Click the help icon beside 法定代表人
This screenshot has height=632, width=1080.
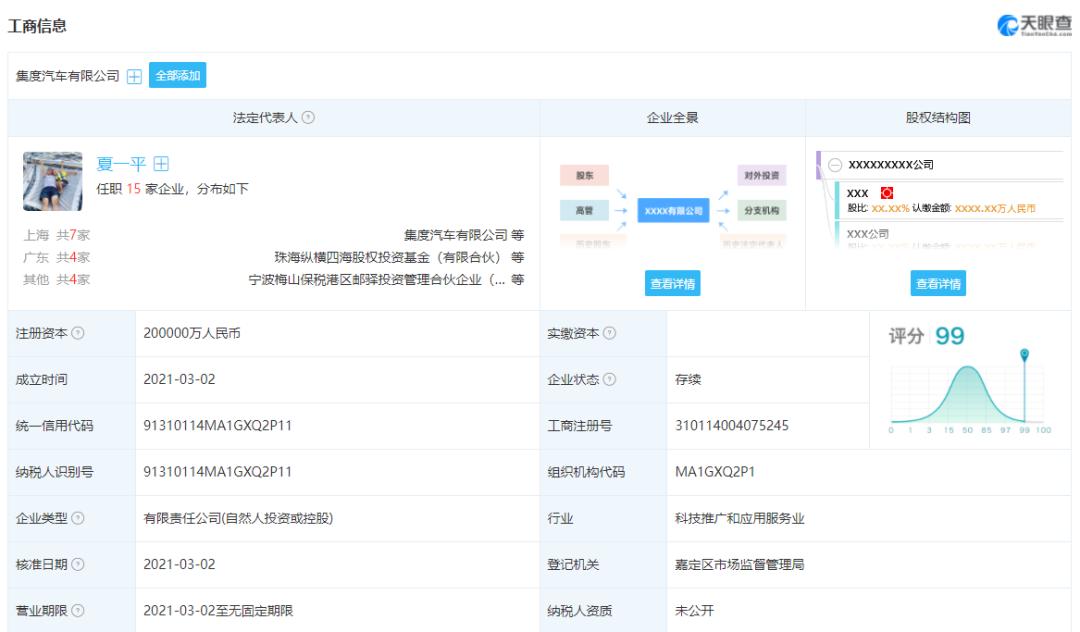[x=309, y=118]
